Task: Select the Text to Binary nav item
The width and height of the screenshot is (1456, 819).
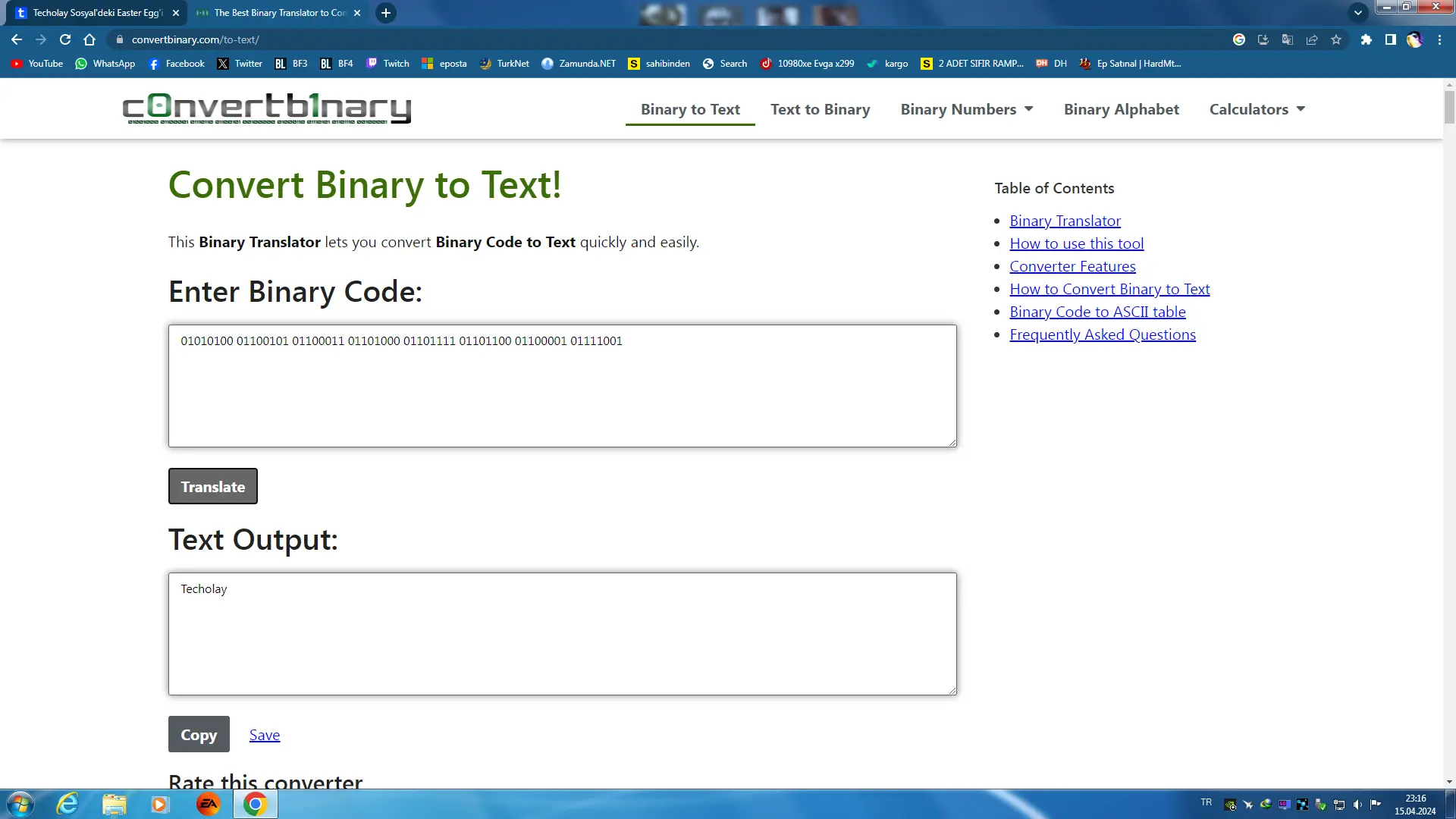Action: point(820,109)
